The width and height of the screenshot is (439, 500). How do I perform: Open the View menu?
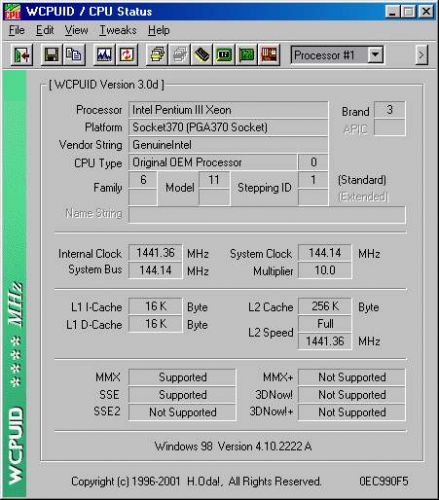point(76,30)
